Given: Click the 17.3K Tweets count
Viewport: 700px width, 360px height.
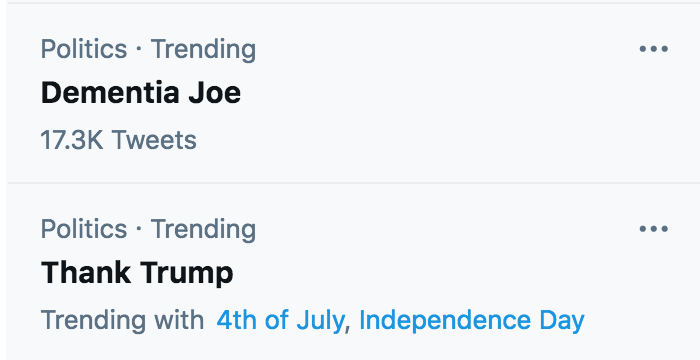Looking at the screenshot, I should [118, 140].
